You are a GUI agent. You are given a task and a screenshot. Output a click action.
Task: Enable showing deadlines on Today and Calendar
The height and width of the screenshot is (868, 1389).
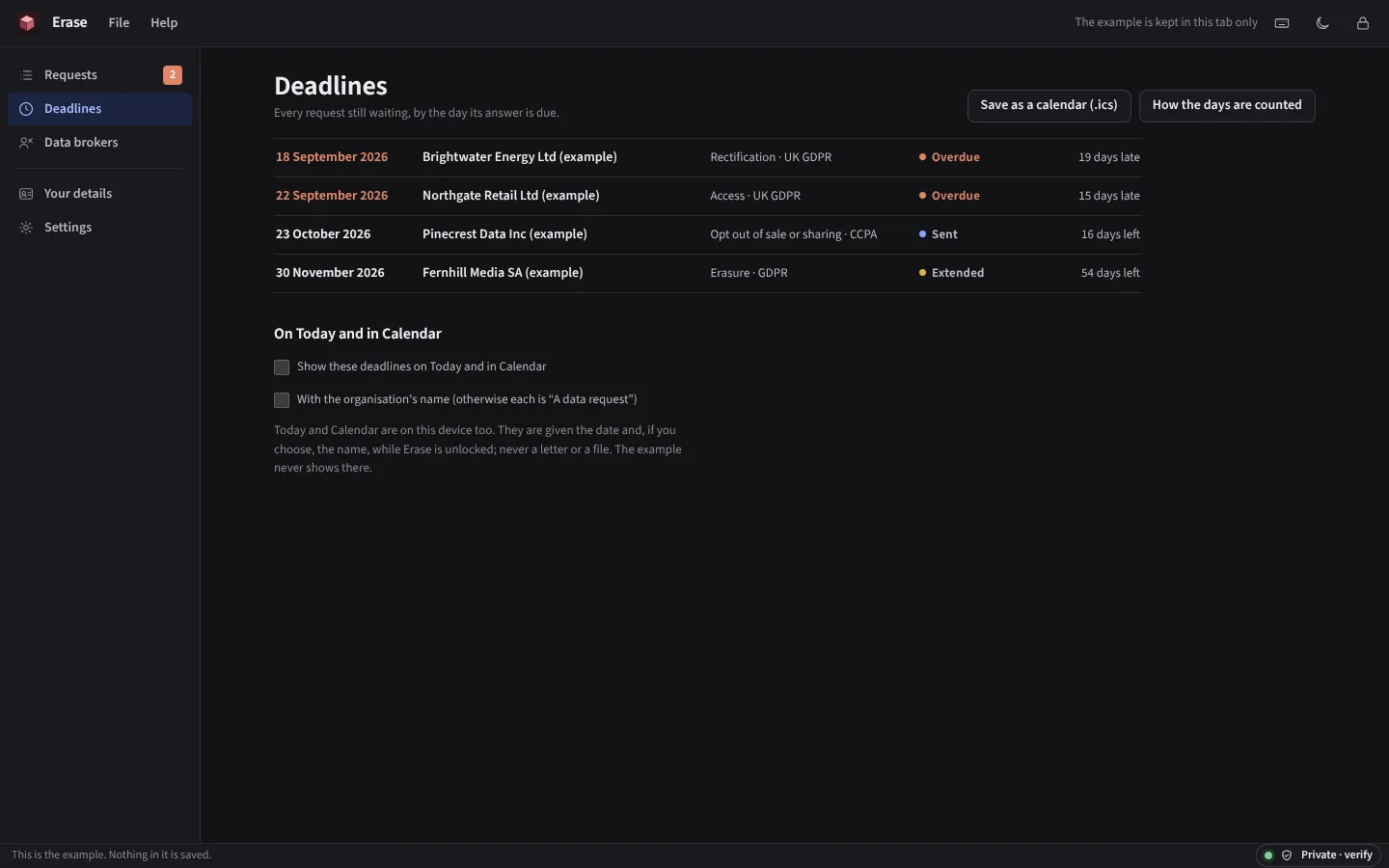pos(282,367)
